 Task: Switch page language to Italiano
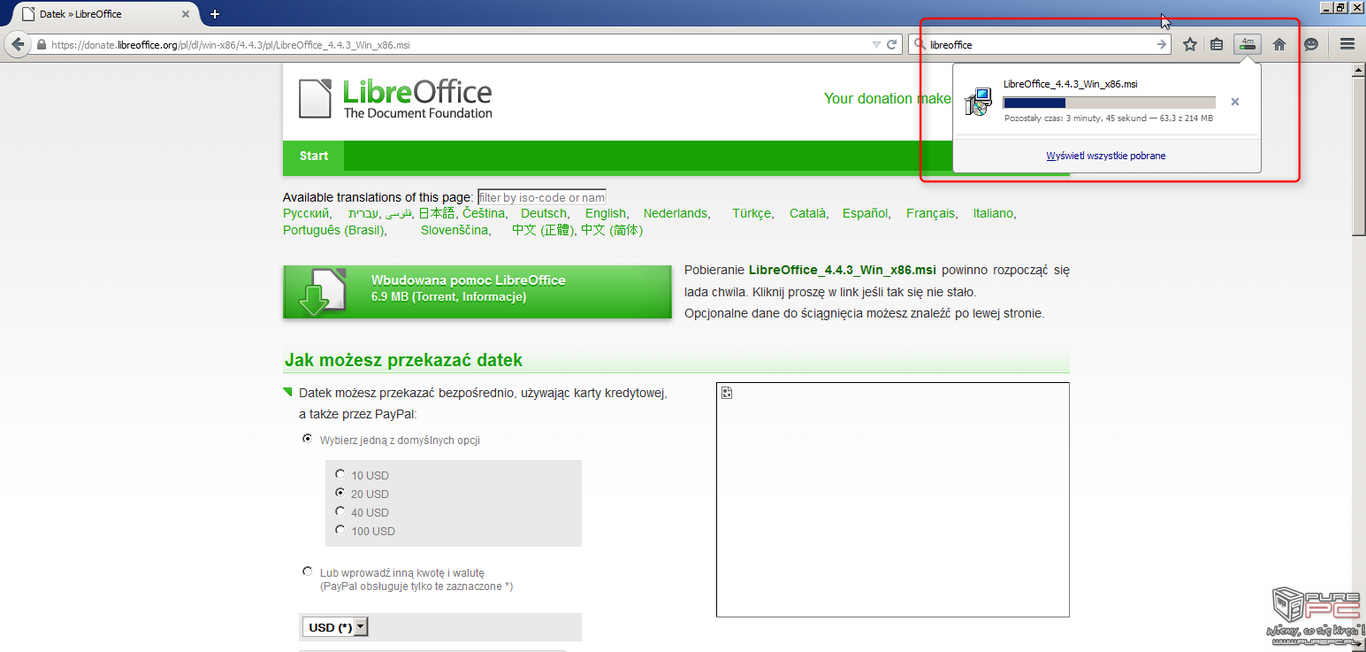pos(994,214)
